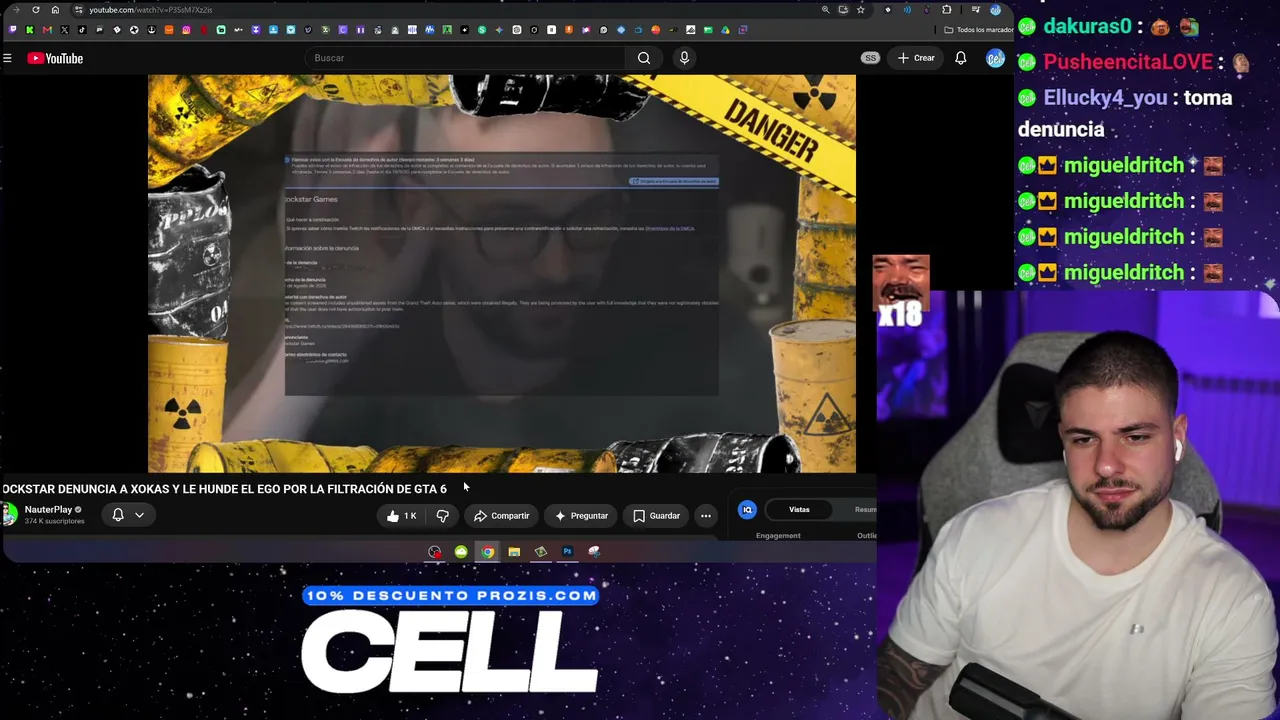Toggle NauterPlay channel notification bell

(x=118, y=515)
